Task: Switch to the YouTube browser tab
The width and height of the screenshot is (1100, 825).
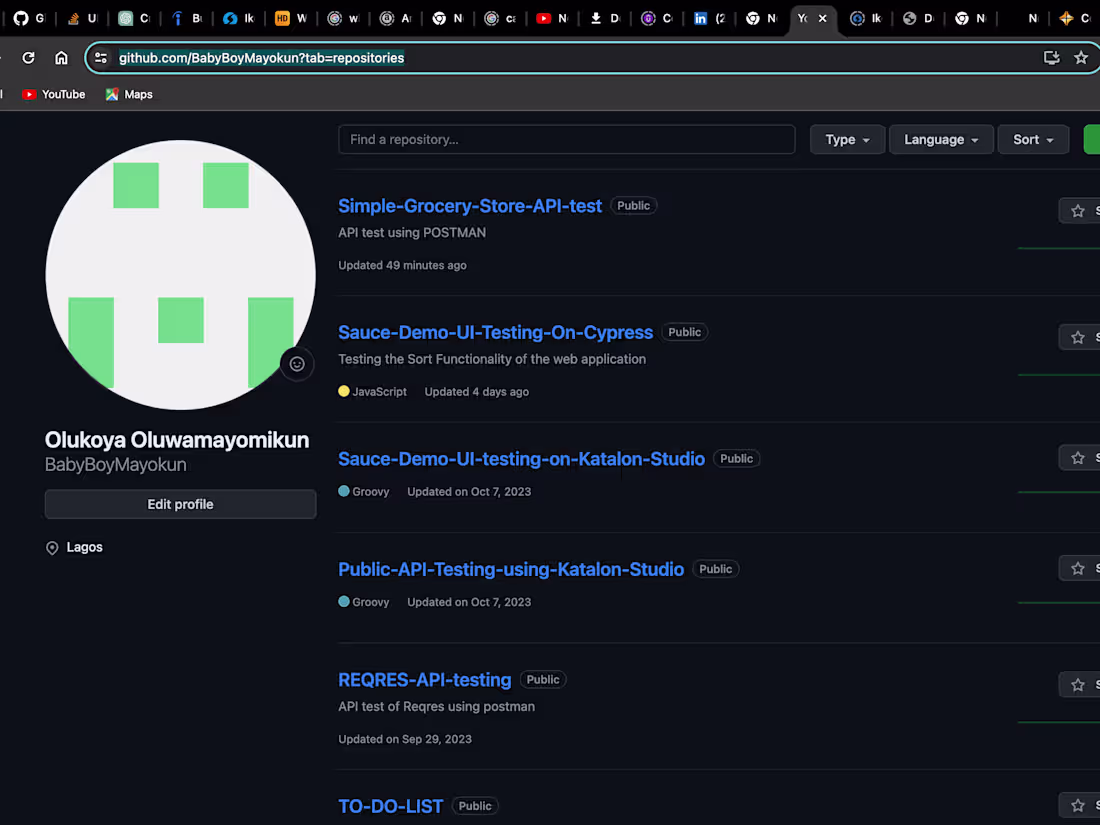Action: 551,18
